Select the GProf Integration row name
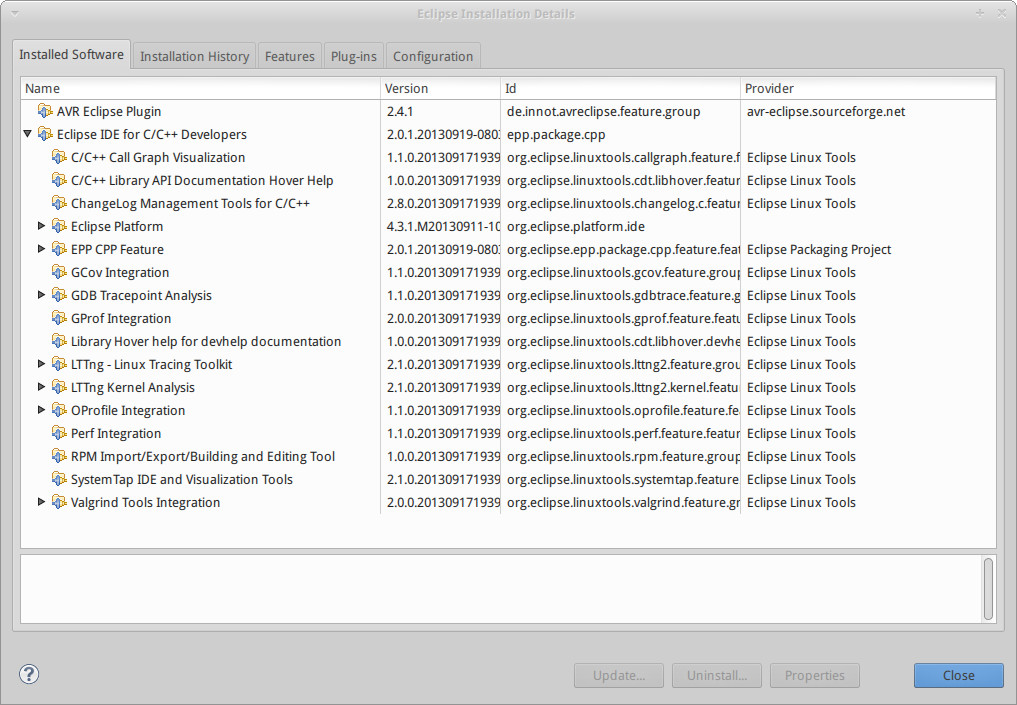Image resolution: width=1017 pixels, height=705 pixels. (121, 318)
